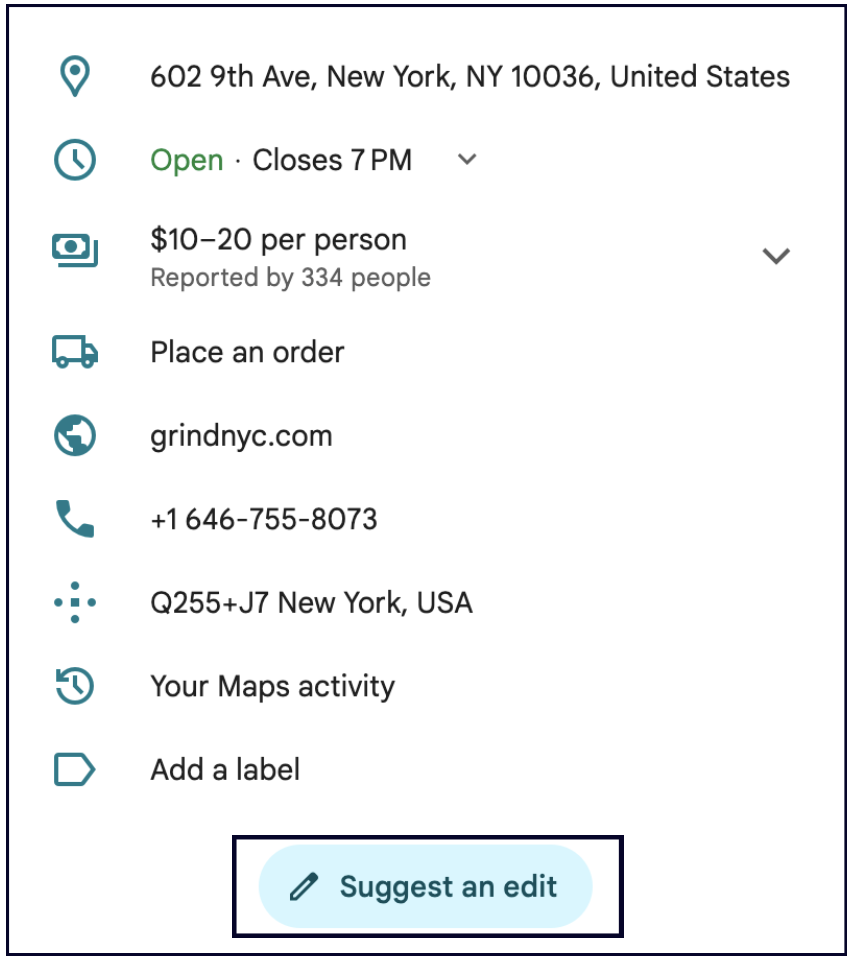Click the plus code dots icon

pos(75,603)
